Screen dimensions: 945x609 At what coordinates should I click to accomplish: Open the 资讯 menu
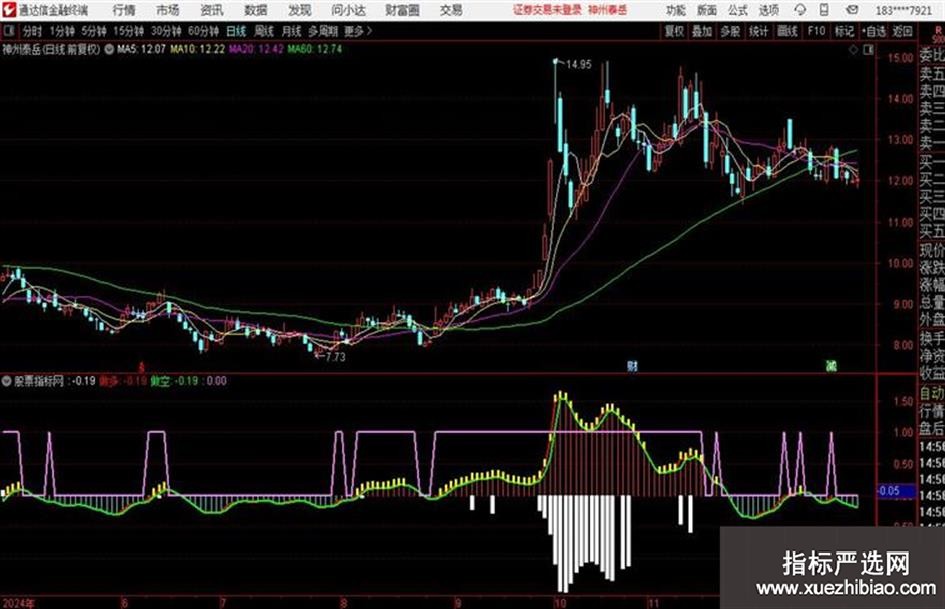point(212,10)
